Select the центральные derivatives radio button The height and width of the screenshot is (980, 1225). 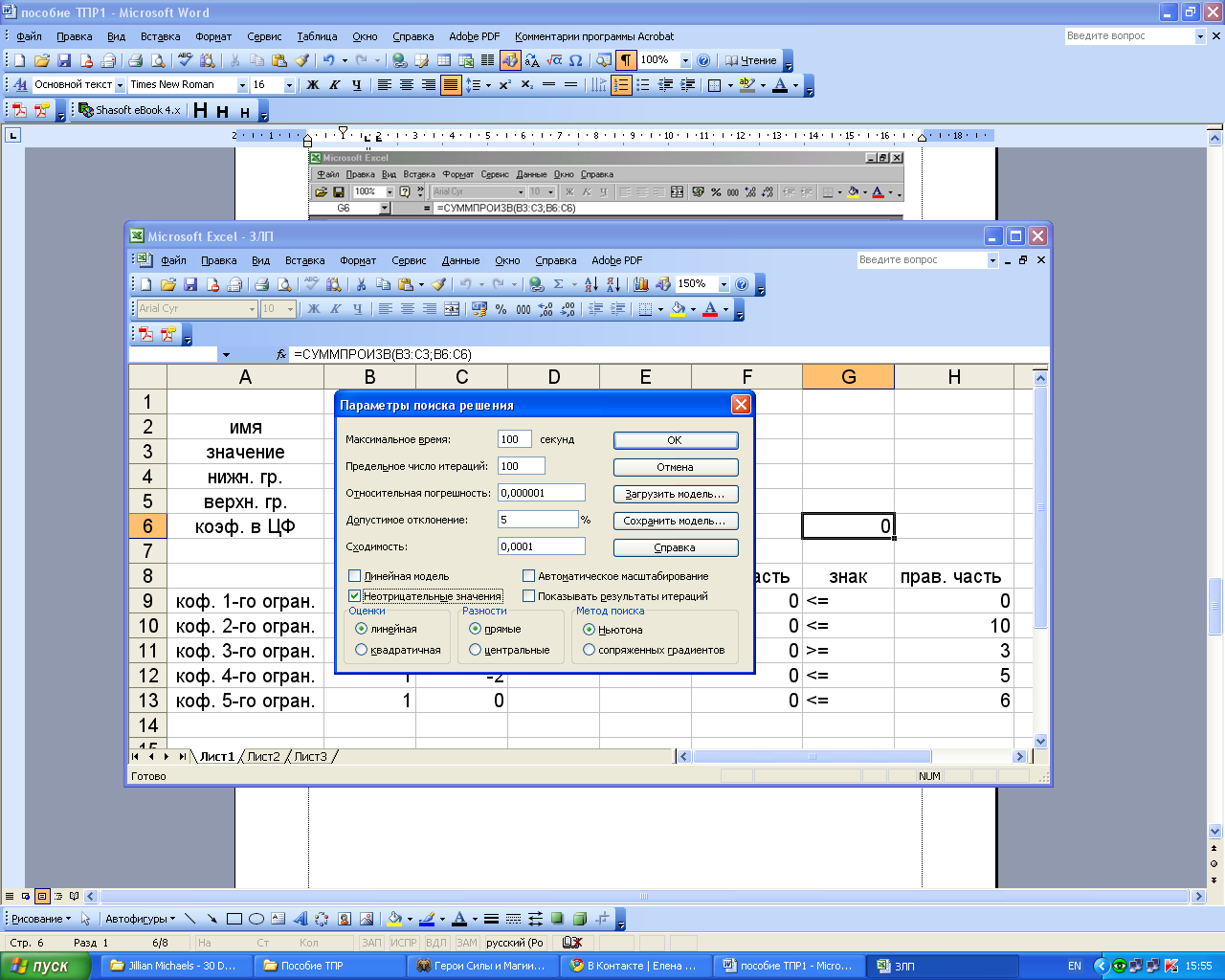[x=475, y=650]
